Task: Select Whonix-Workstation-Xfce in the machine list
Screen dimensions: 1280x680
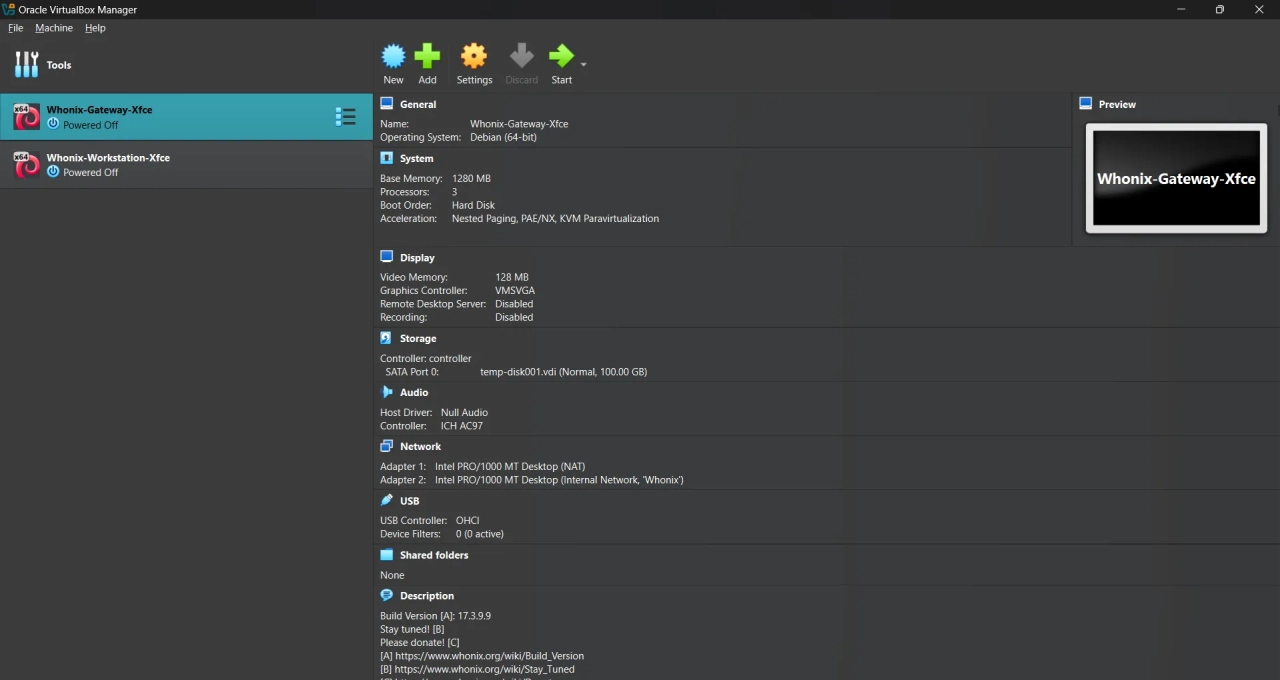Action: point(186,165)
